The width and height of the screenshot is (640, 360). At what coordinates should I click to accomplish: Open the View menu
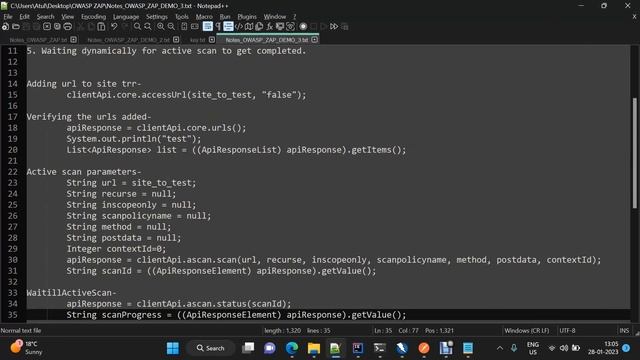(67, 17)
